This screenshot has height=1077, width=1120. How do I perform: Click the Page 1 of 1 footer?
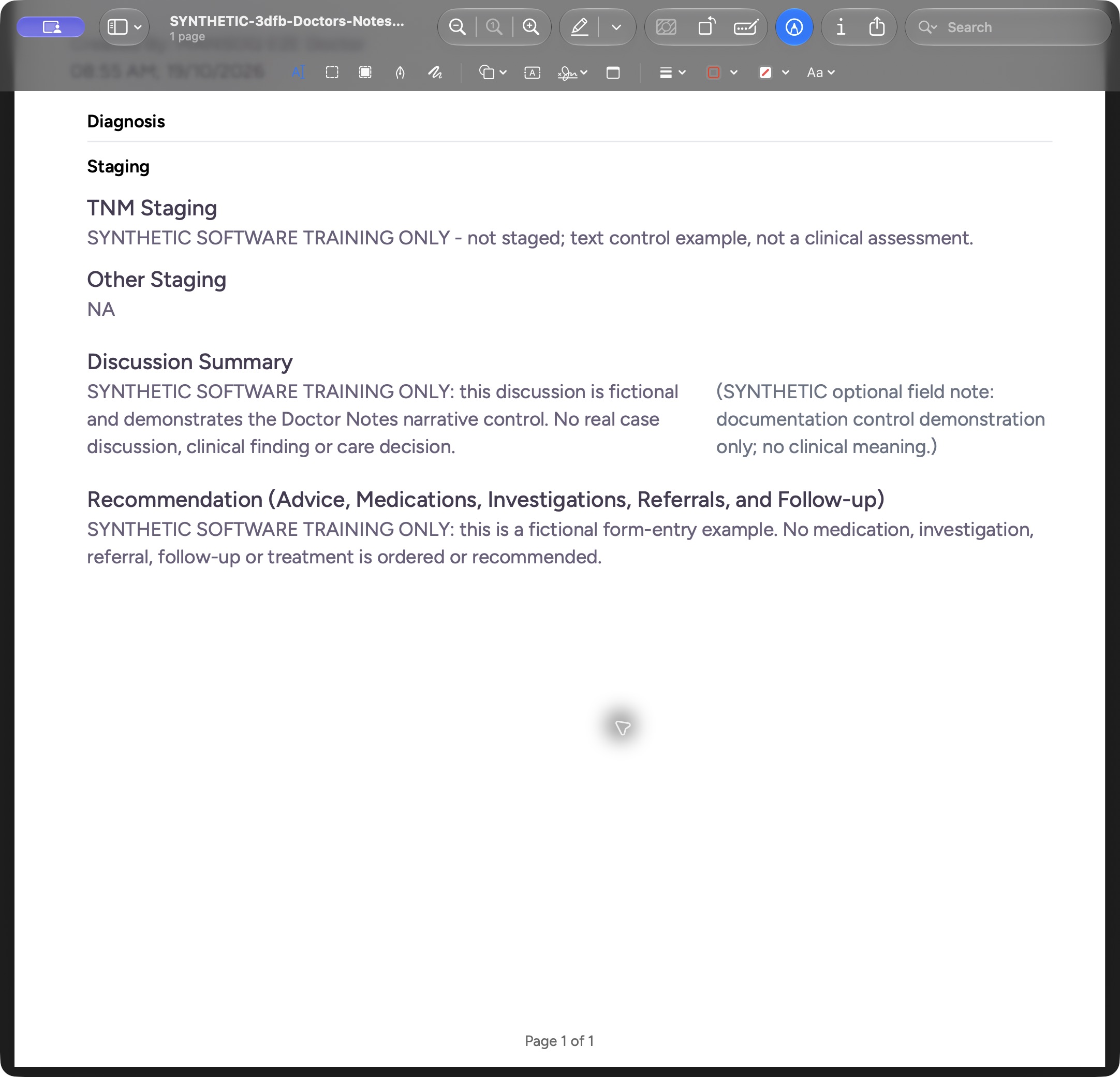coord(559,1041)
